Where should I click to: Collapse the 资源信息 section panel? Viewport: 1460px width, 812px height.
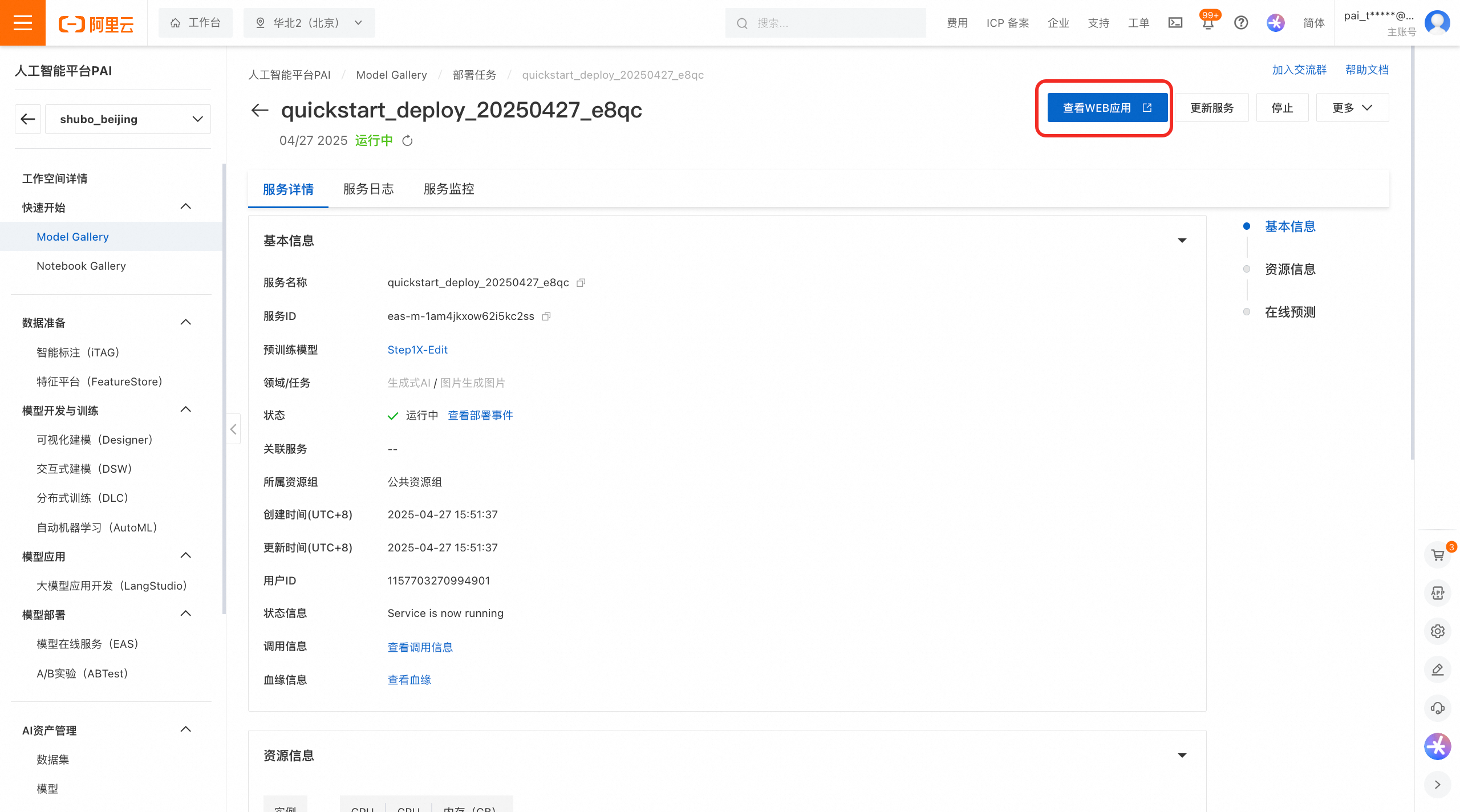point(1182,756)
